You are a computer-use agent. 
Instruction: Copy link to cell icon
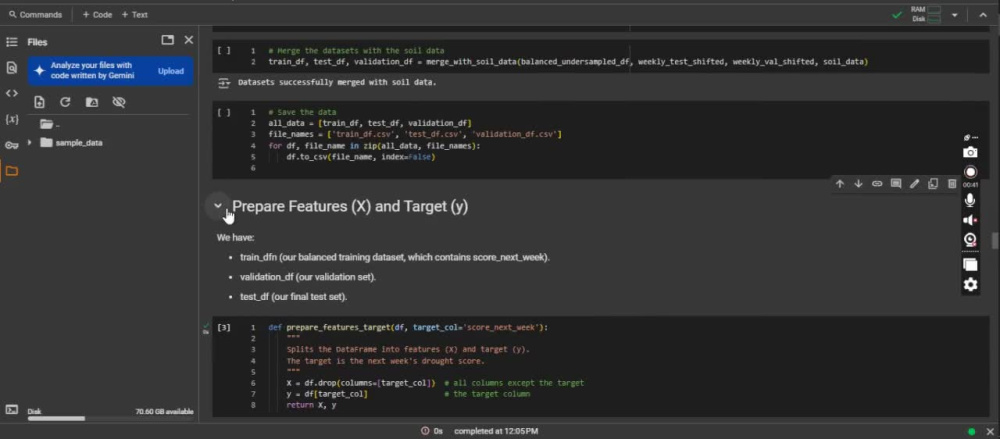(x=877, y=184)
